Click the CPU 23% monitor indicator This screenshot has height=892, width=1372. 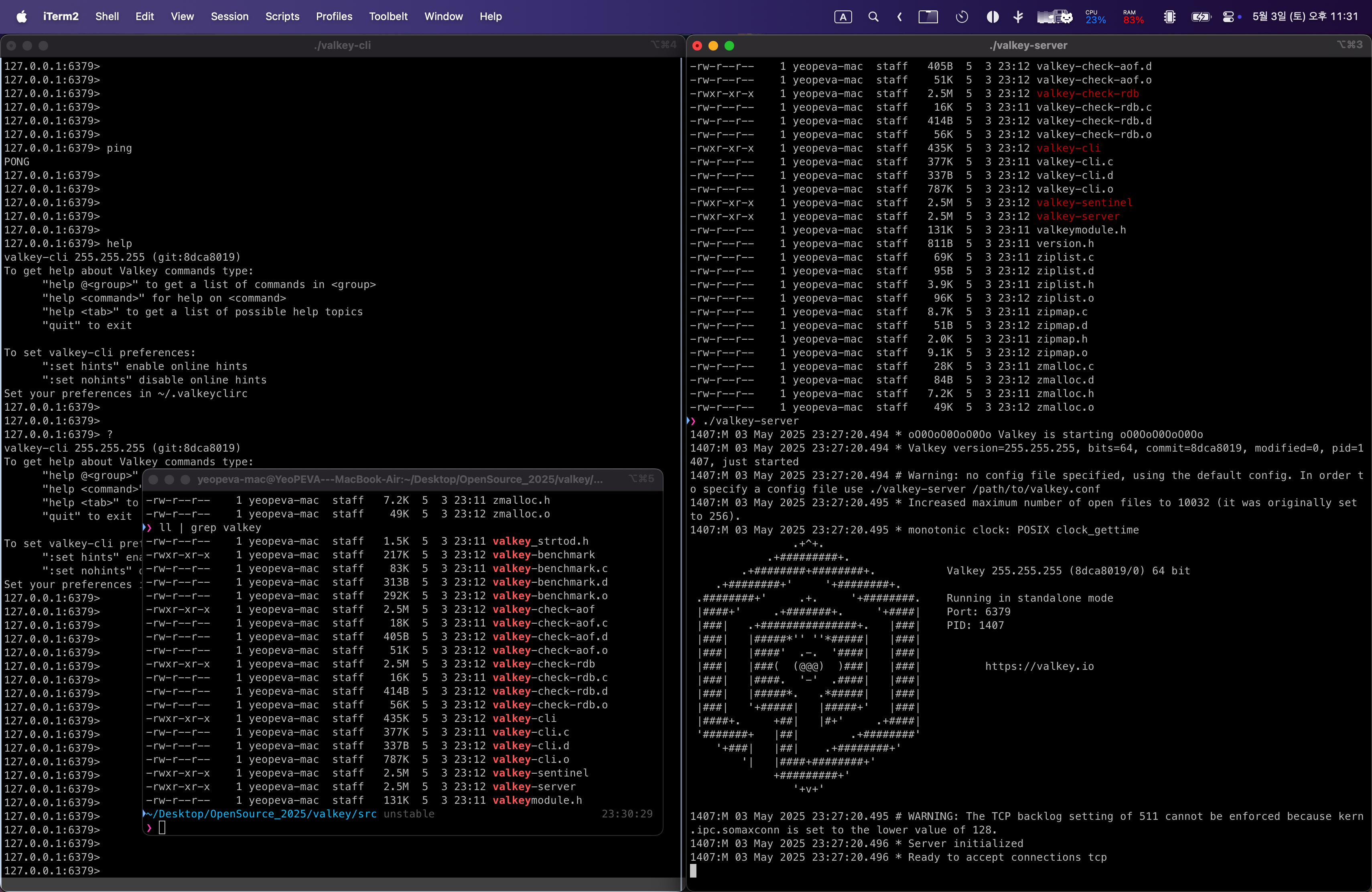pos(1095,17)
